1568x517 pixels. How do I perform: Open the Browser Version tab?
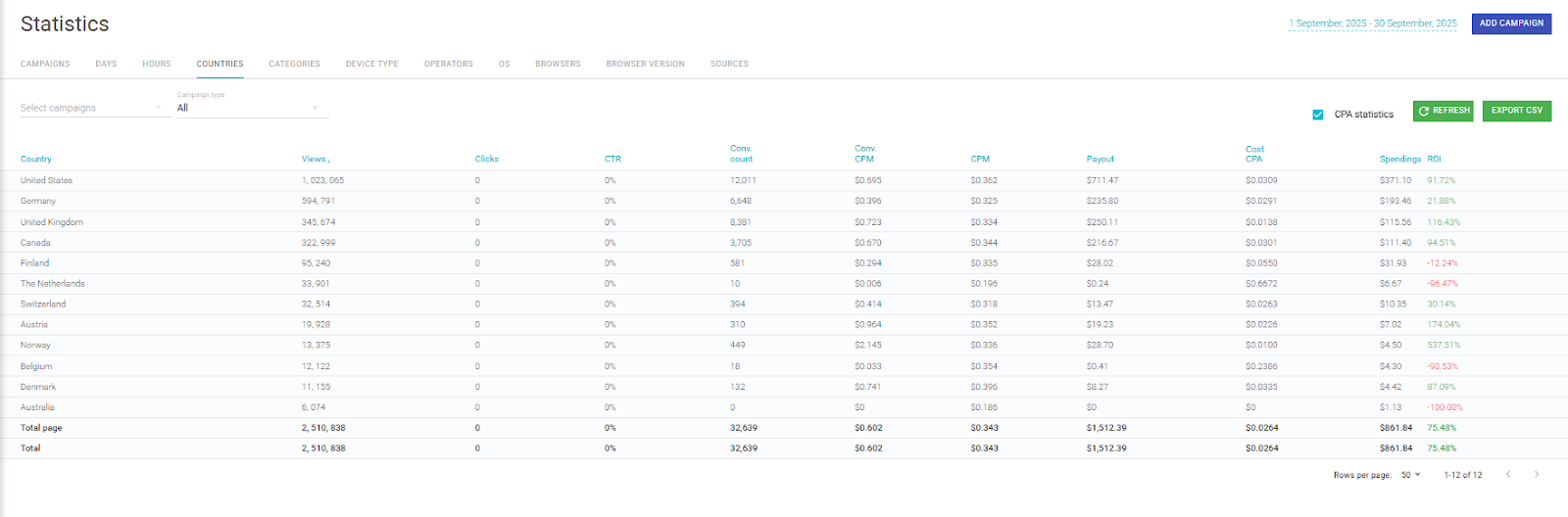tap(645, 64)
